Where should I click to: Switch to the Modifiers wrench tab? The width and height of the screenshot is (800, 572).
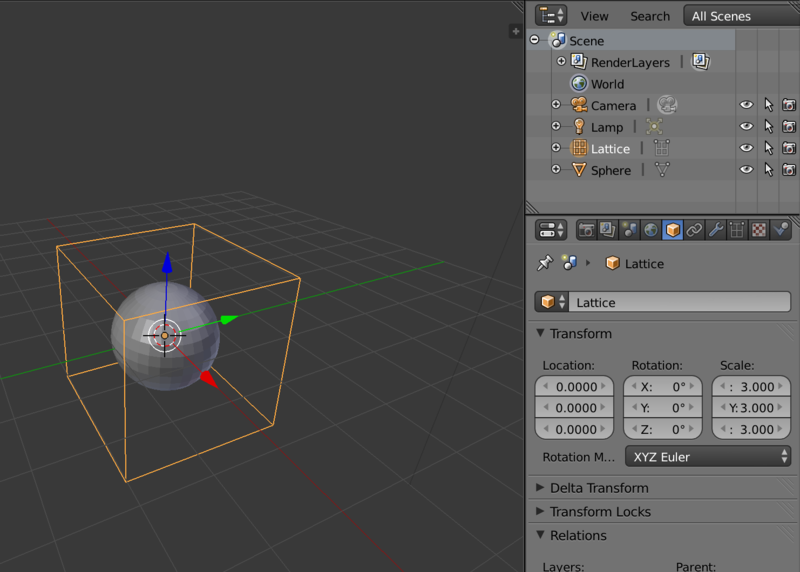click(716, 230)
